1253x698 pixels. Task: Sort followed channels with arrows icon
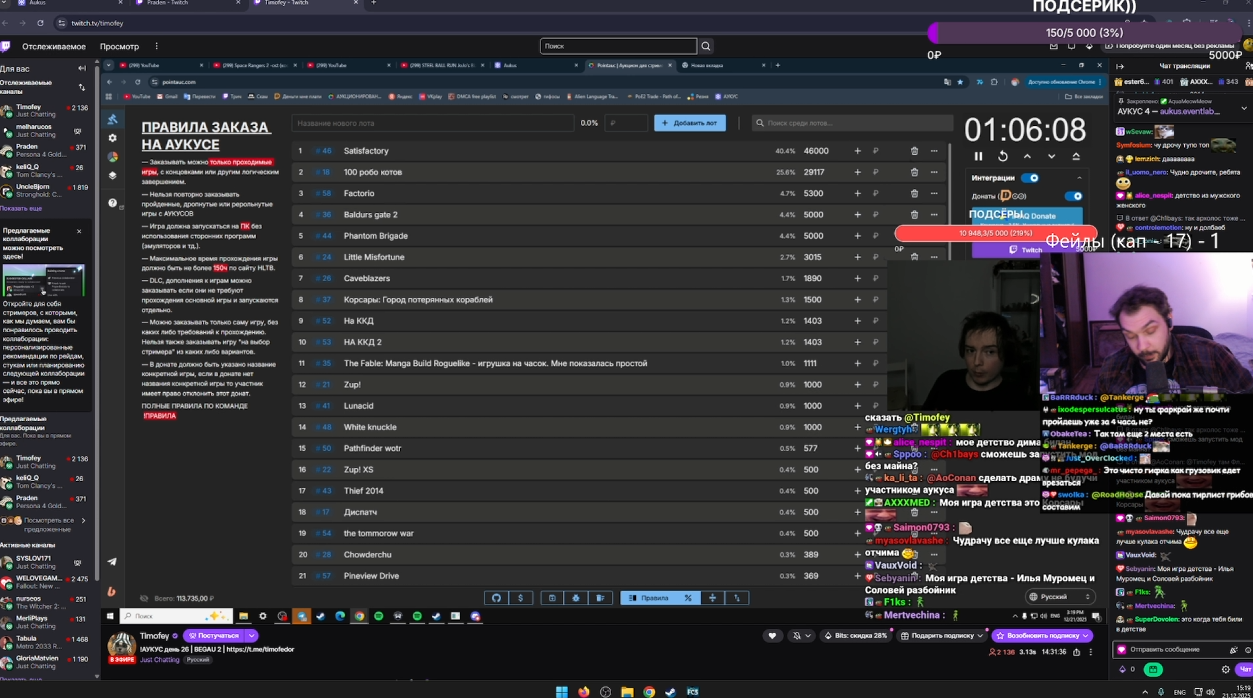(82, 87)
